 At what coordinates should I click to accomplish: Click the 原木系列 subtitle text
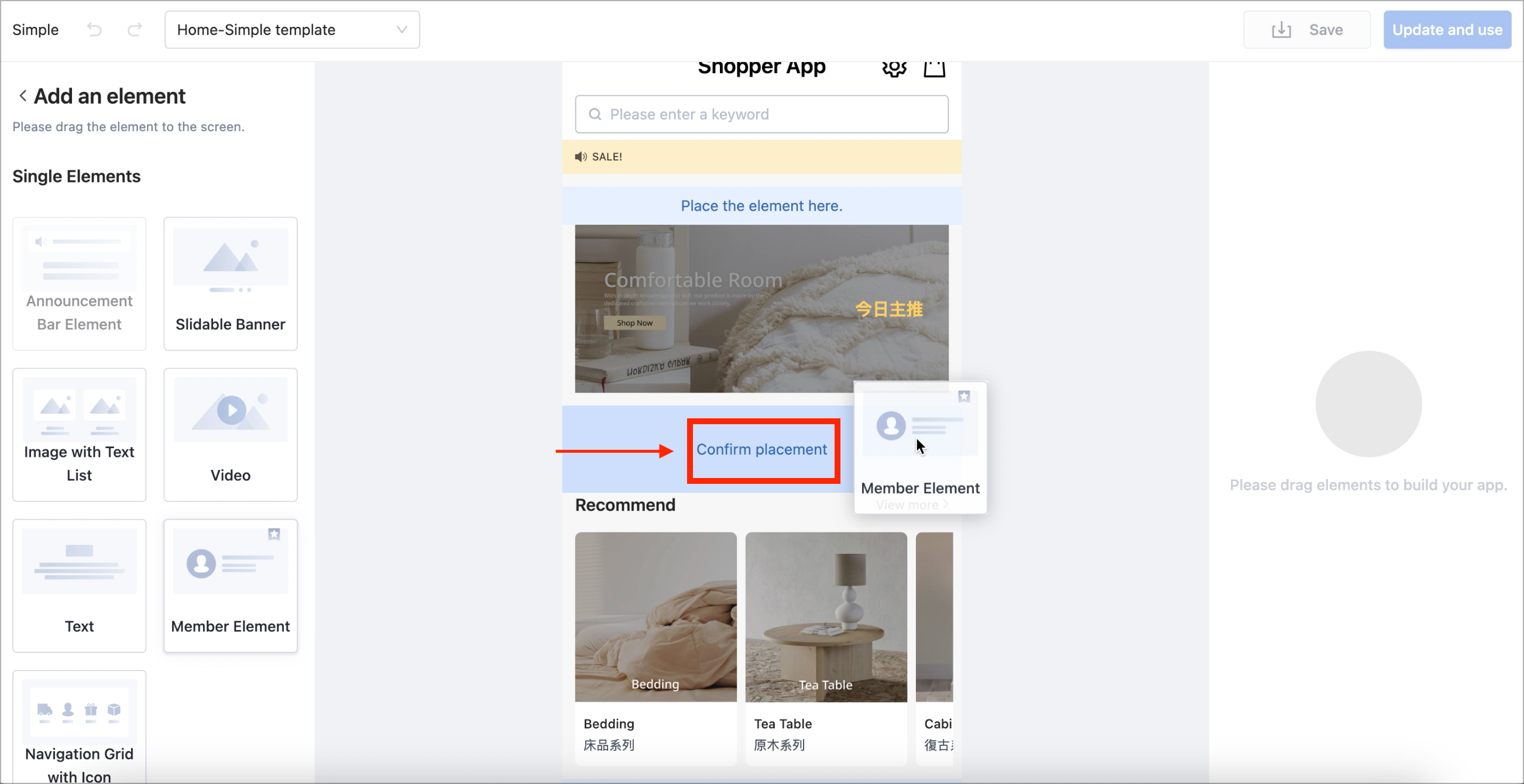click(x=779, y=745)
